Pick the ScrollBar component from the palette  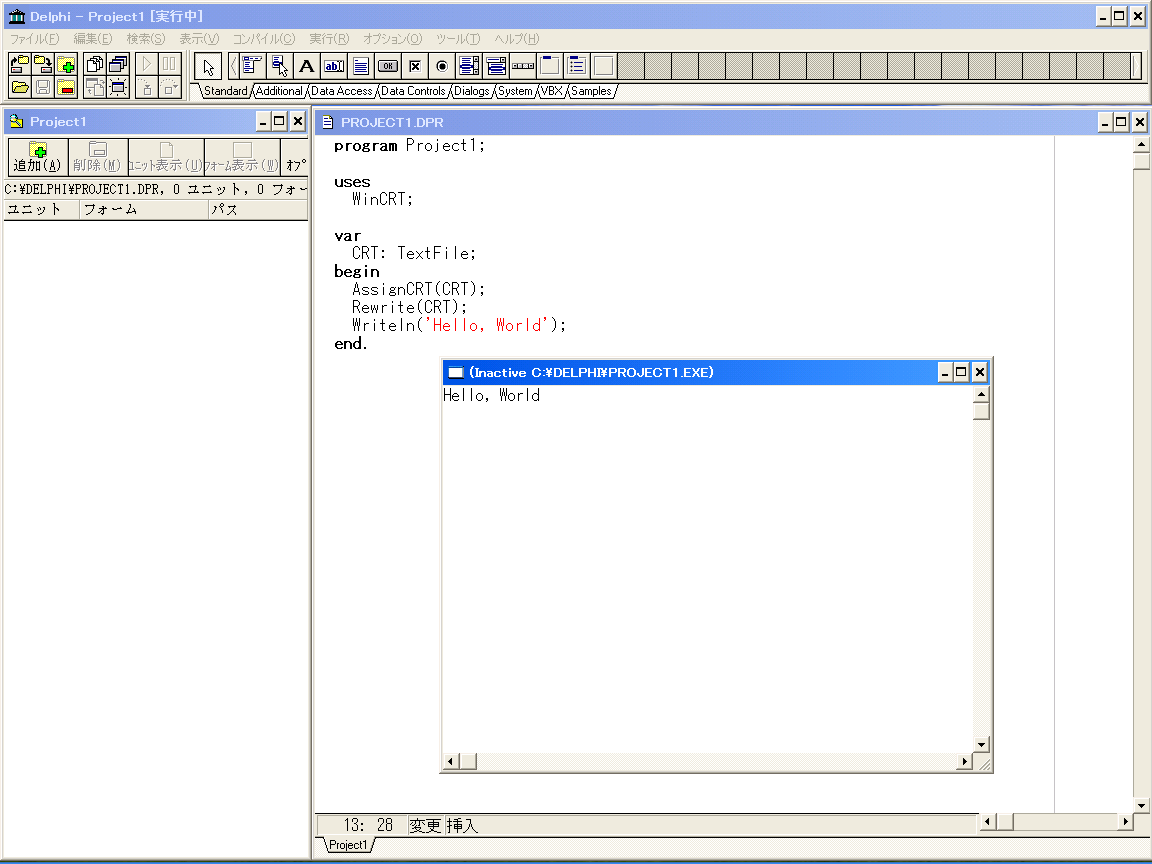[523, 66]
